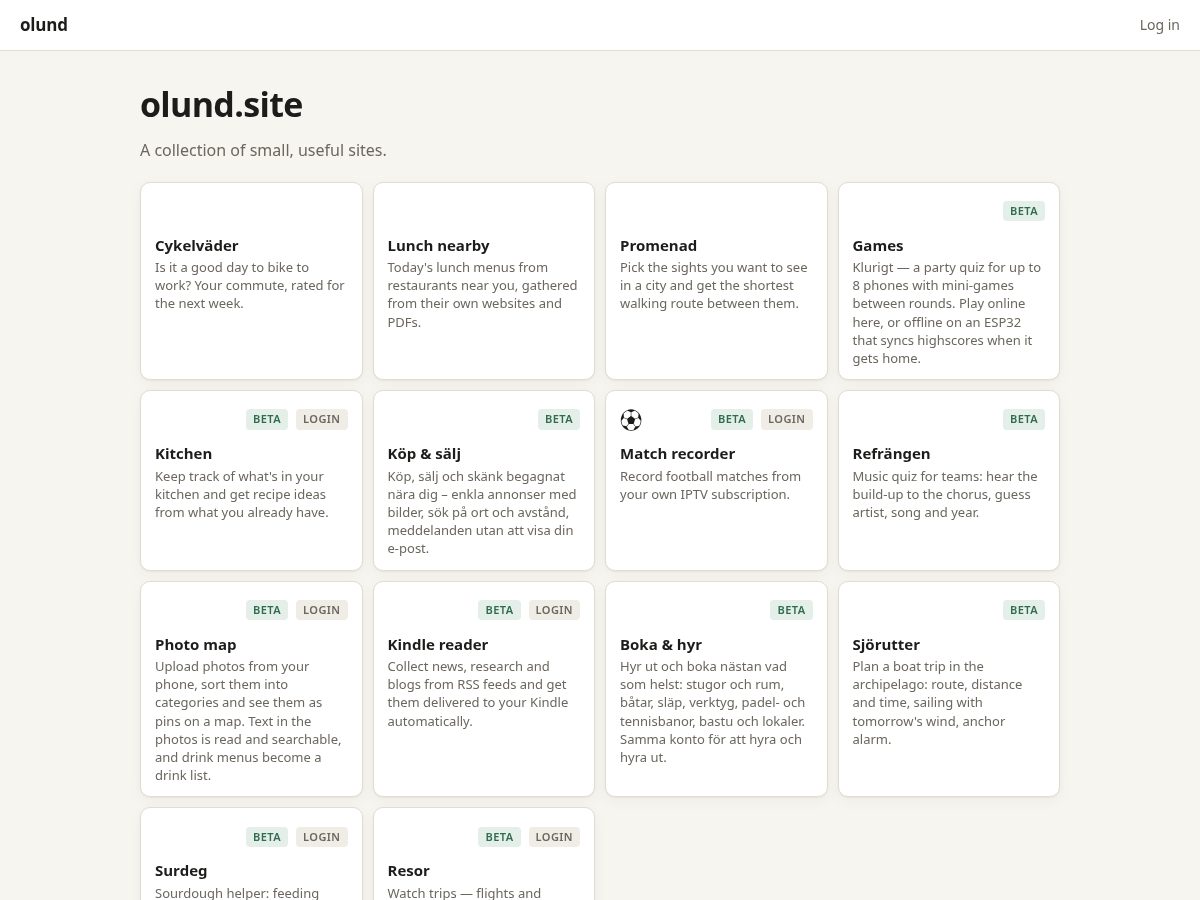Image resolution: width=1200 pixels, height=900 pixels.
Task: Click the BETA badge on Refrängen card
Action: 1024,419
